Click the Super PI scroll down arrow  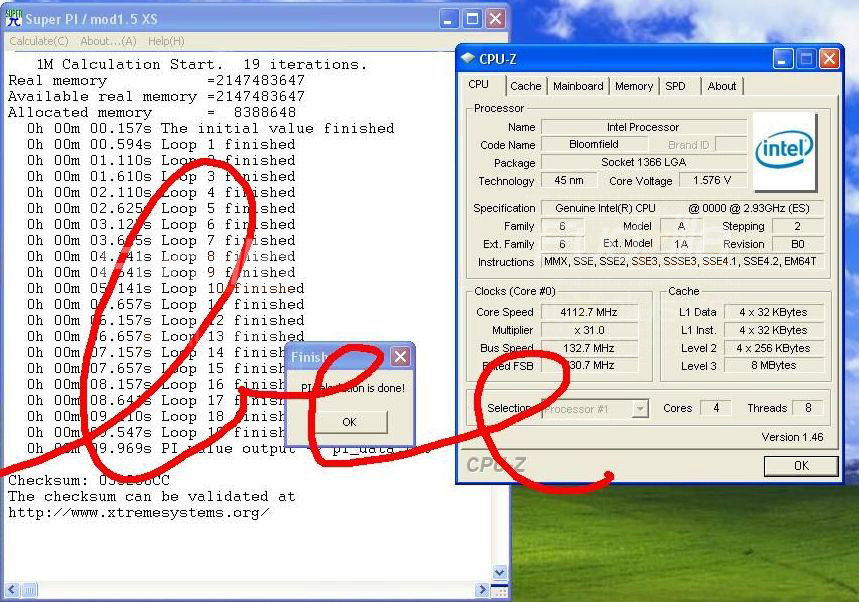point(499,572)
